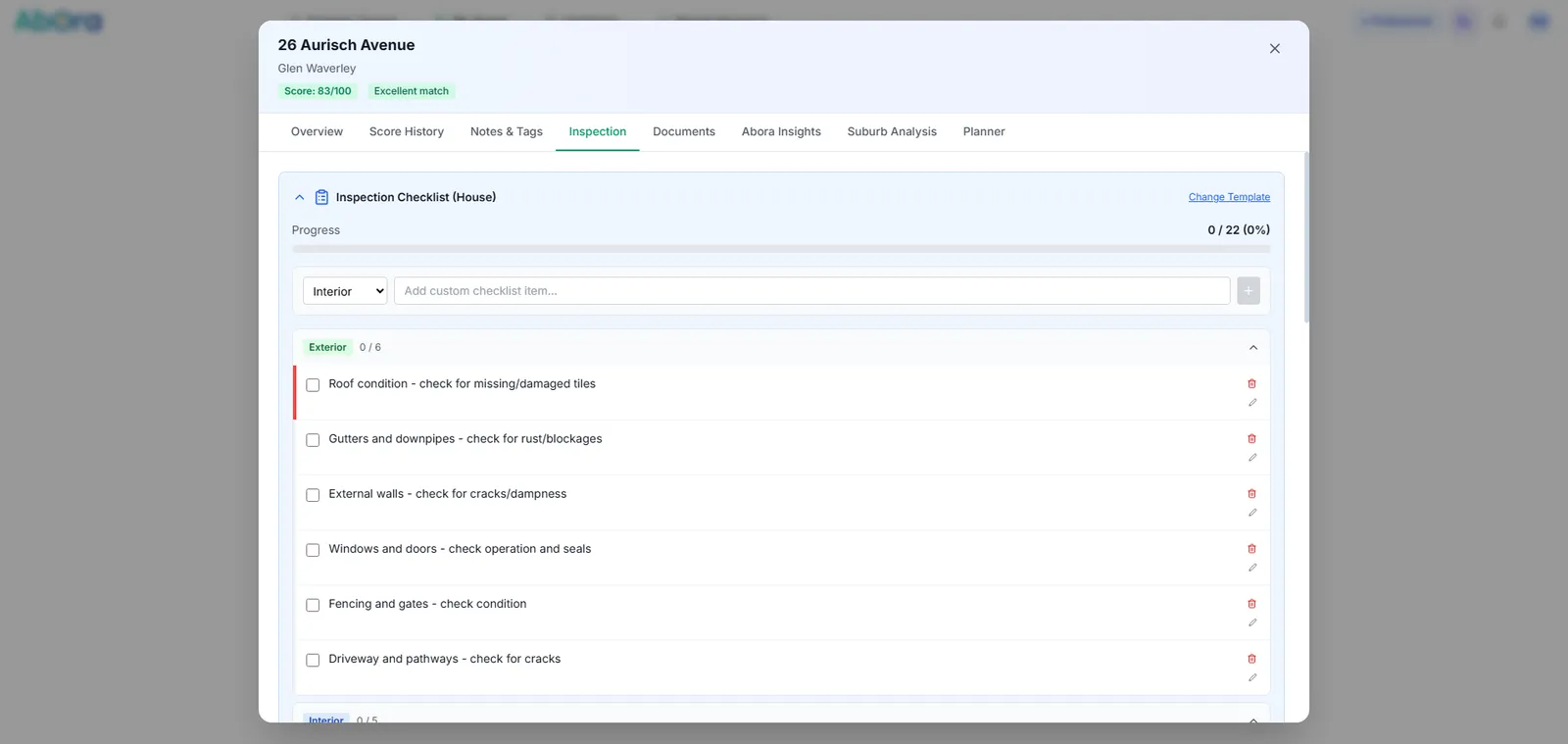The image size is (1568, 744).
Task: Click the Score: 83/100 badge
Action: point(318,91)
